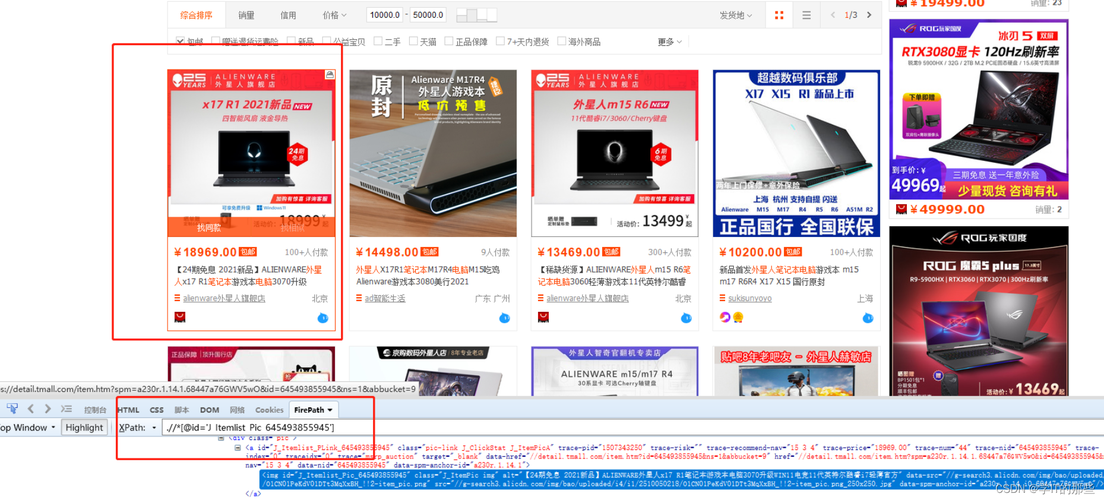The width and height of the screenshot is (1104, 500).
Task: Open Firebug 控制台 console tab
Action: tap(95, 409)
